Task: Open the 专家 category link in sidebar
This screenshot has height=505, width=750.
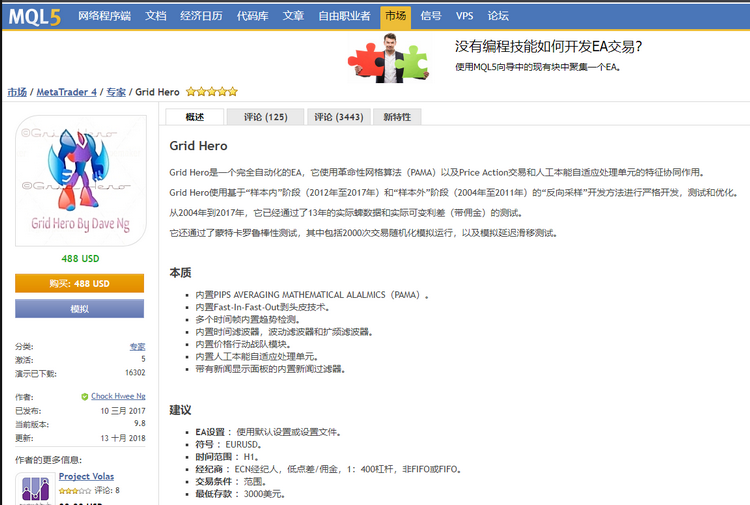Action: (x=137, y=346)
